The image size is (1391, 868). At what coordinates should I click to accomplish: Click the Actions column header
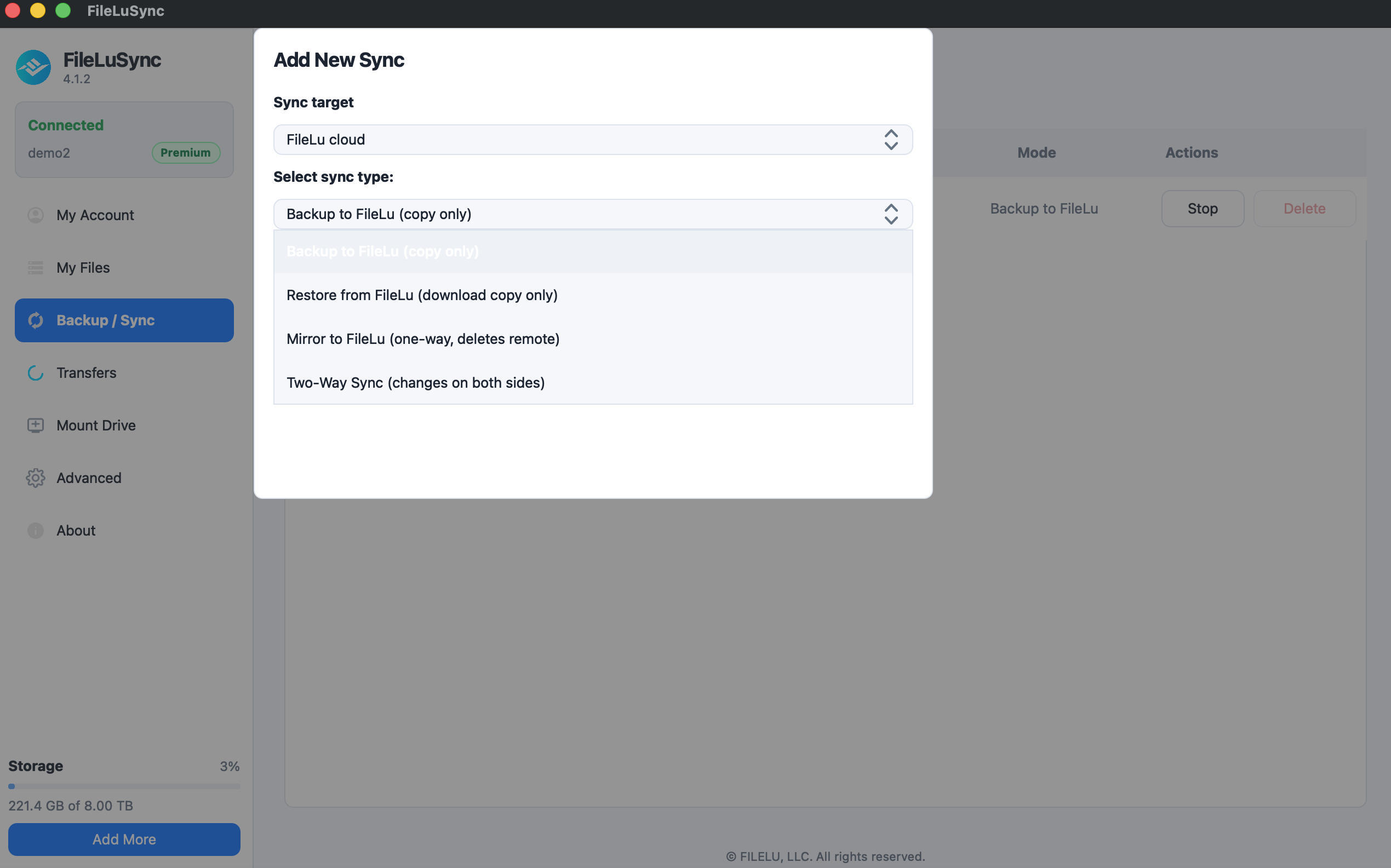tap(1191, 153)
